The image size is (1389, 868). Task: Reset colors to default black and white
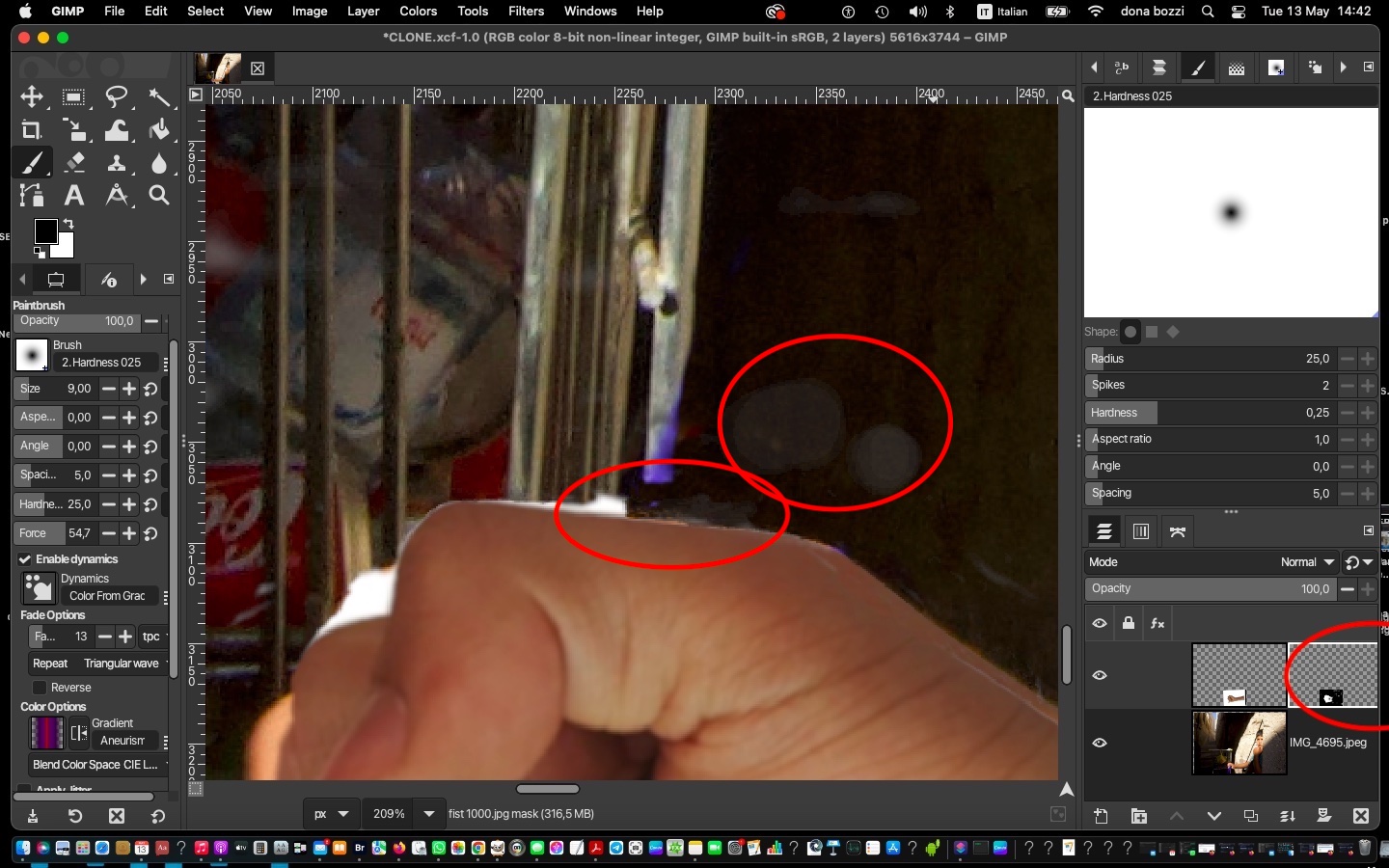click(40, 253)
